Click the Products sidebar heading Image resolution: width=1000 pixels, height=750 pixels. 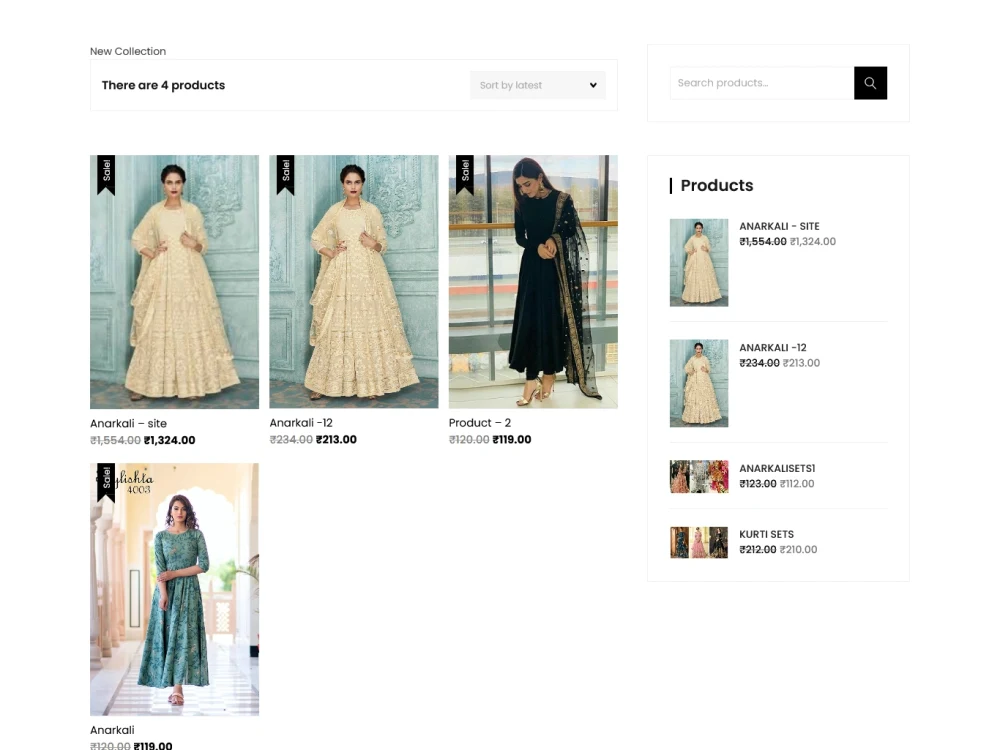click(x=717, y=186)
